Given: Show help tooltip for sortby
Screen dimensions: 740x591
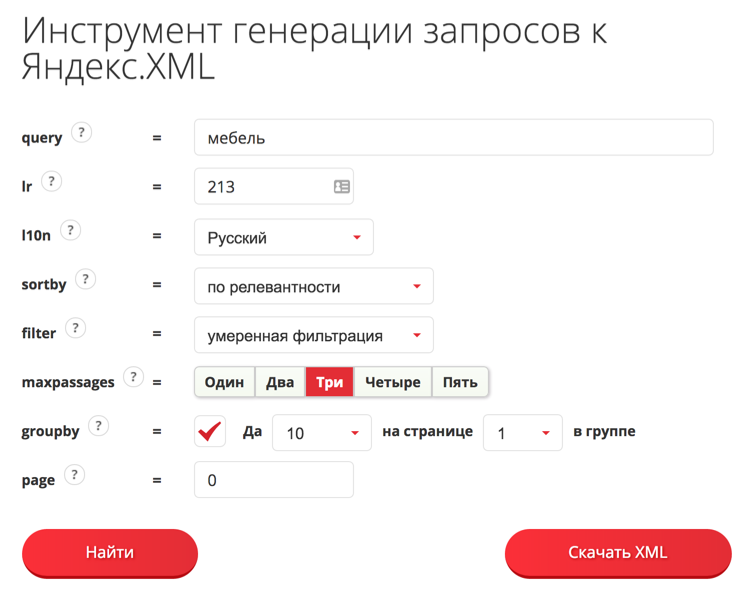Looking at the screenshot, I should [85, 279].
